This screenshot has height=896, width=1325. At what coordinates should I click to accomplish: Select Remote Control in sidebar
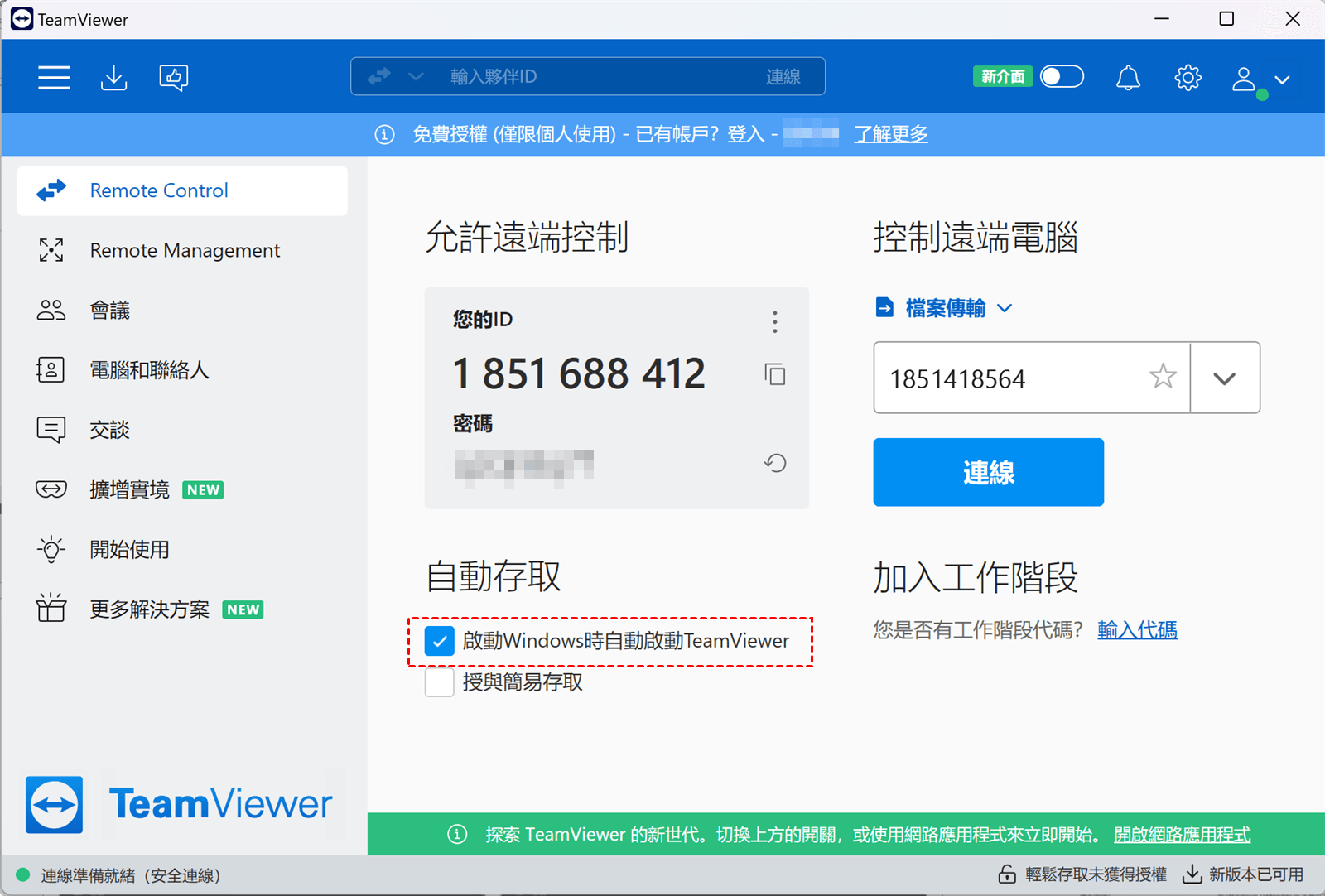coord(182,190)
